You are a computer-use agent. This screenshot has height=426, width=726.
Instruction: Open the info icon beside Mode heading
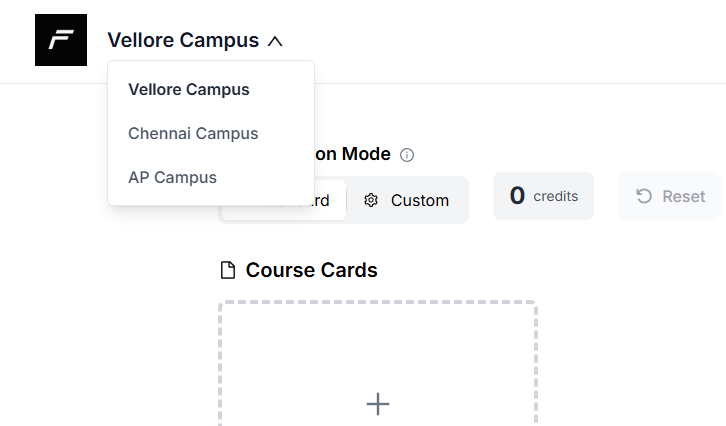(407, 155)
